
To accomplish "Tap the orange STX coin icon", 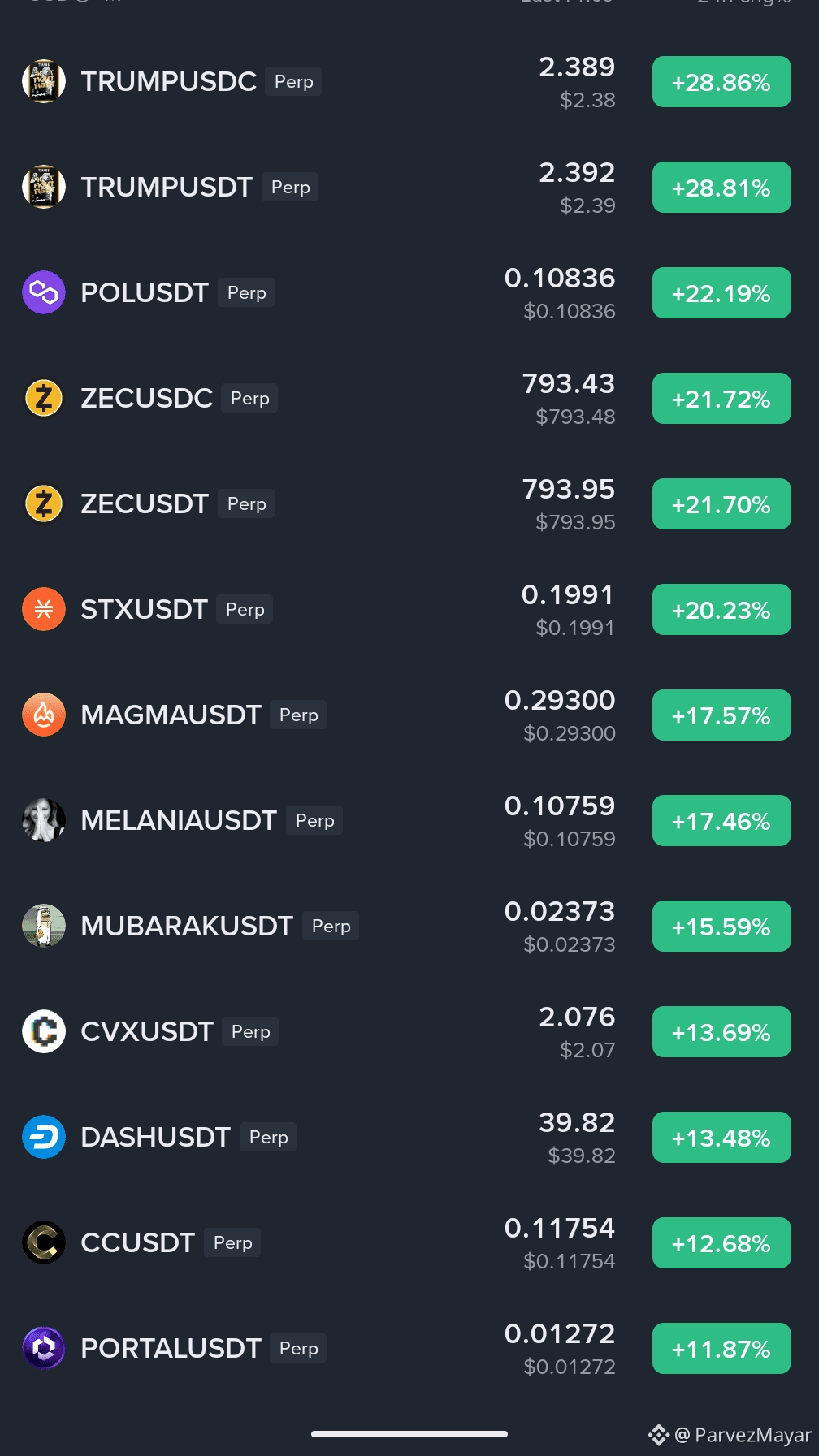I will tap(44, 609).
